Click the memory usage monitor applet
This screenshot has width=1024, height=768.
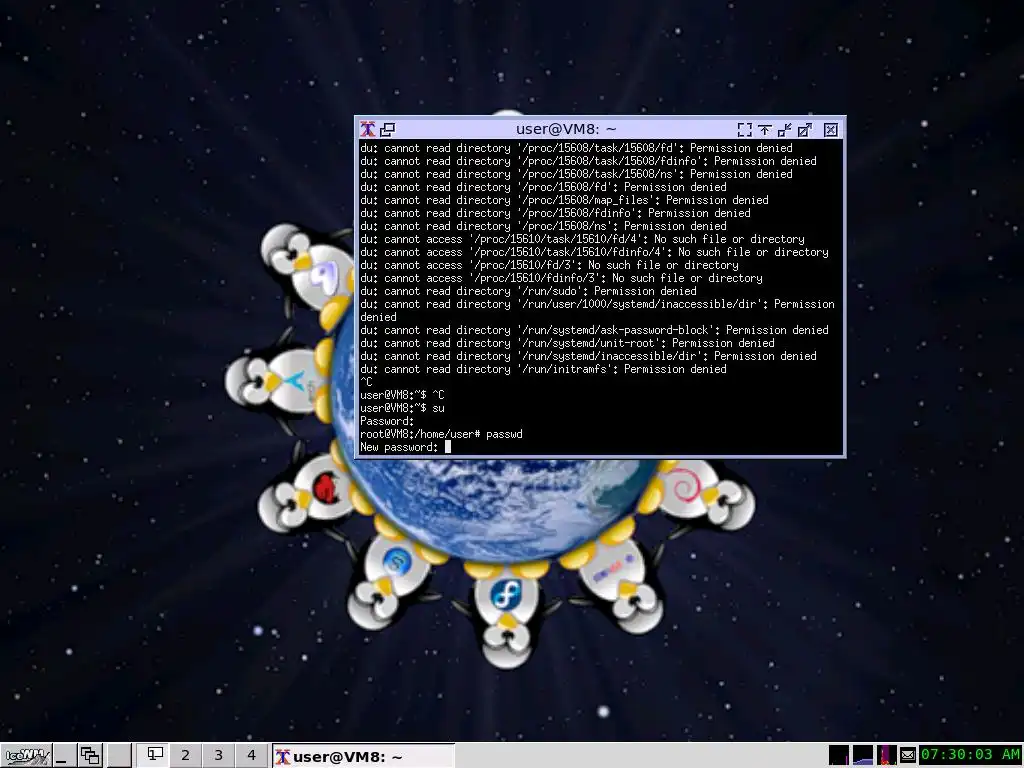(x=863, y=755)
